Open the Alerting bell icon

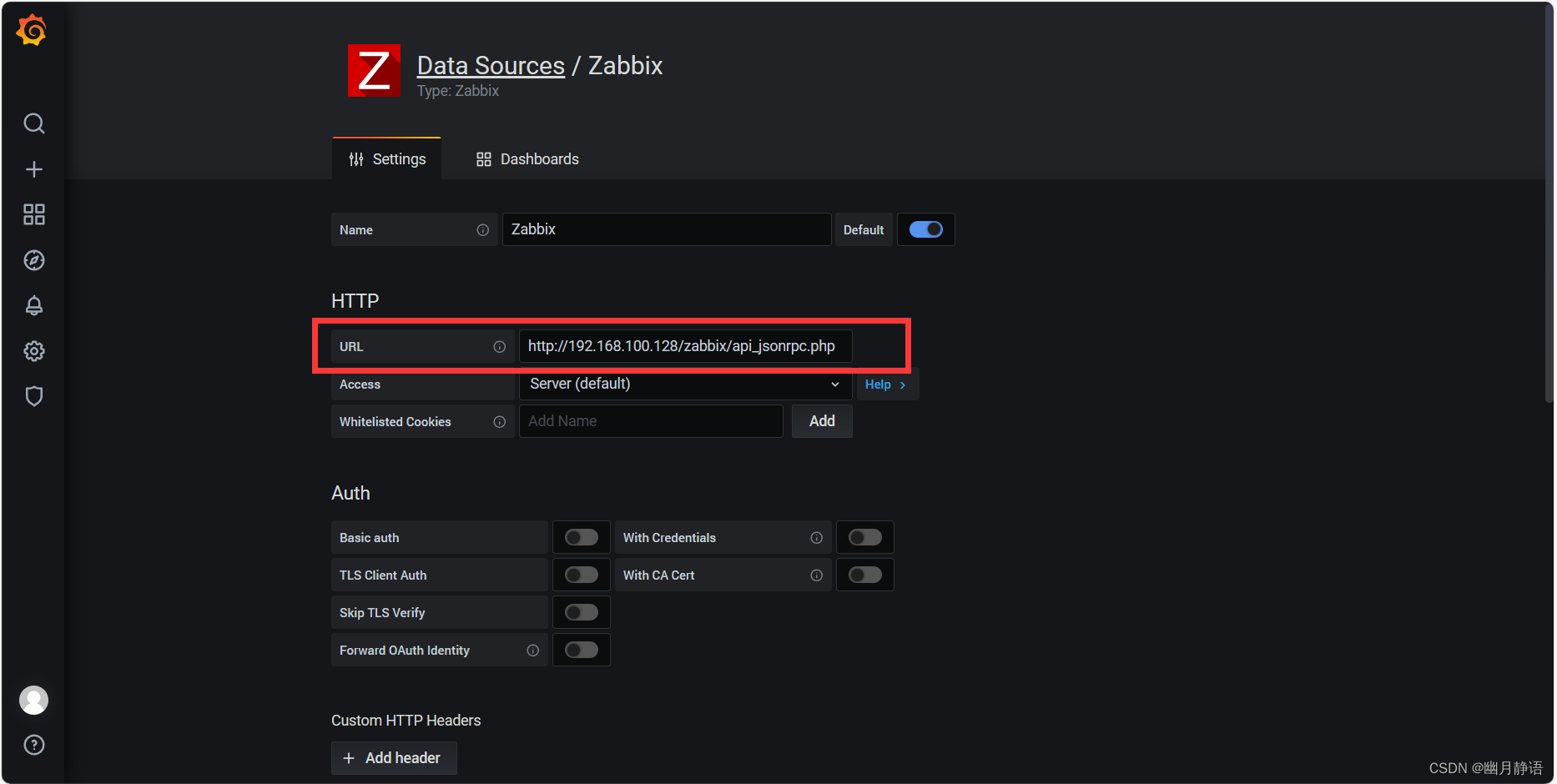tap(34, 305)
